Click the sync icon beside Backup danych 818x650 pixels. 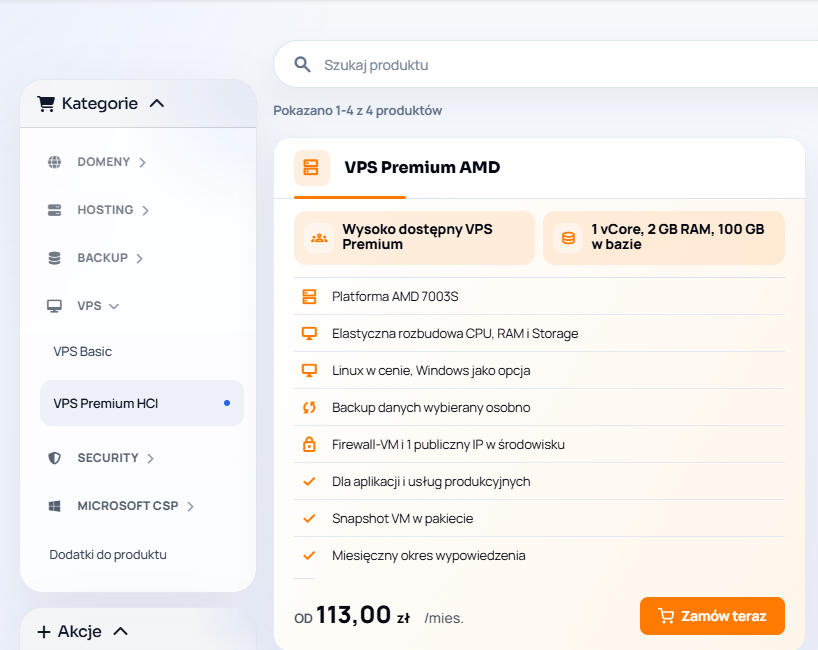pyautogui.click(x=309, y=407)
